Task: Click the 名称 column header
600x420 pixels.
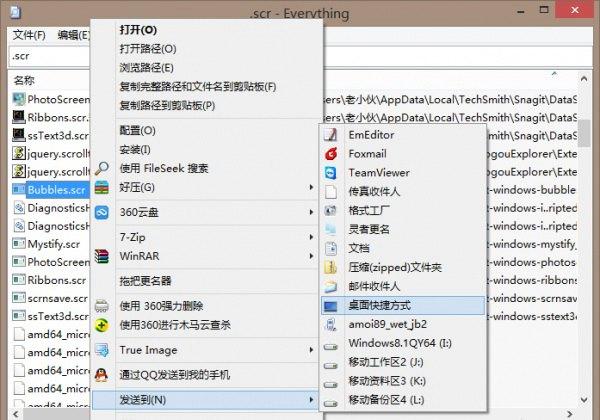Action: [x=24, y=80]
